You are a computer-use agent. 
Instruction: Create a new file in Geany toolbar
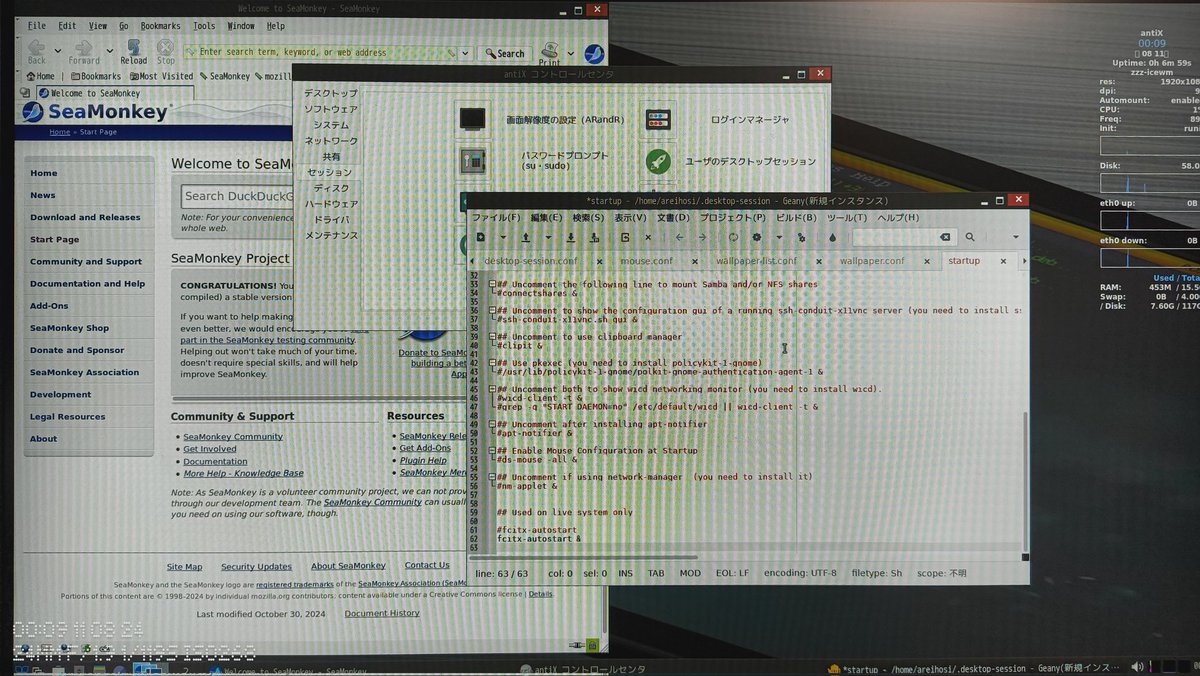coord(480,237)
